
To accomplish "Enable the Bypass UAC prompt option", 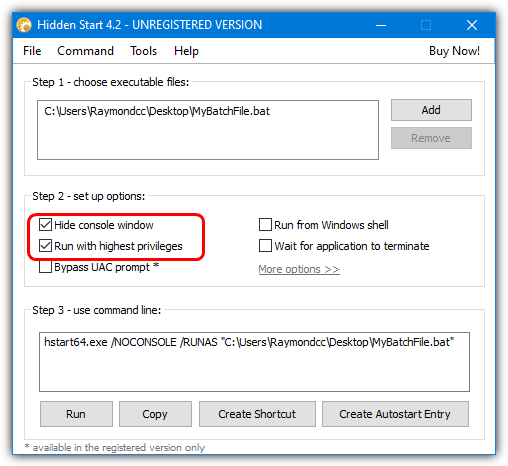I will [45, 267].
